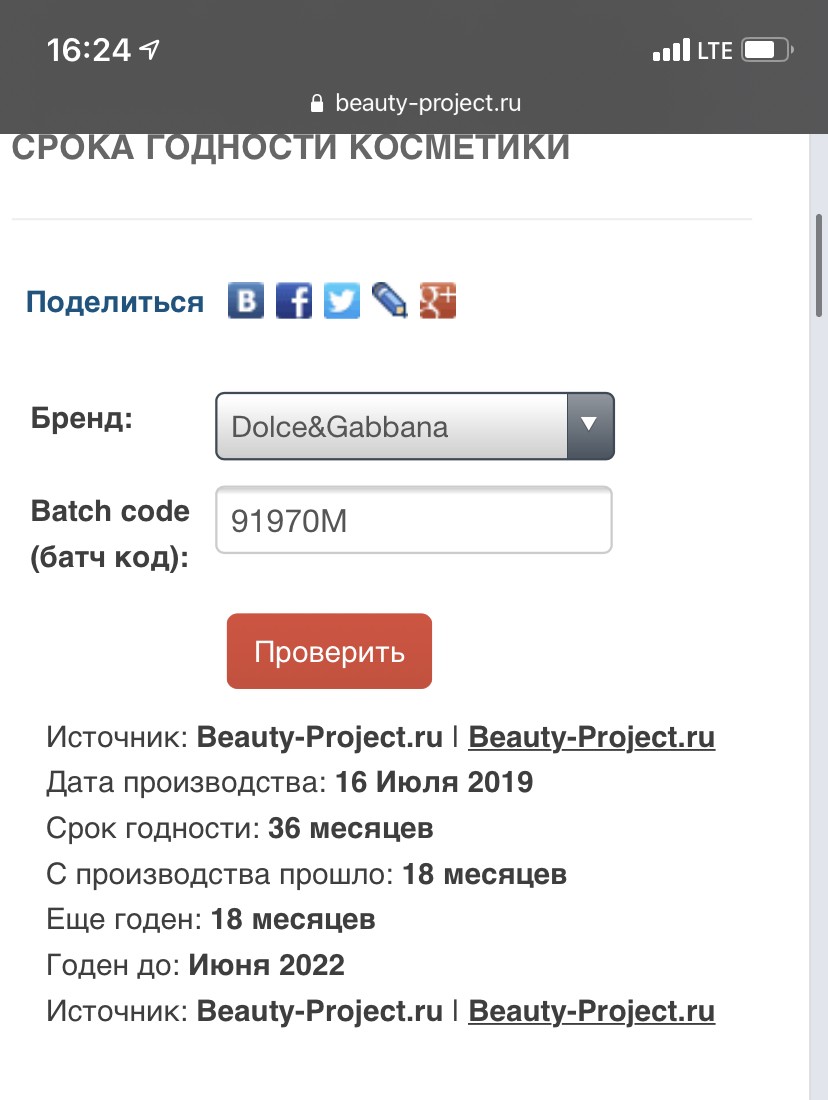Click the brand selector's down arrow
Screen dimensions: 828x1100
[x=590, y=425]
